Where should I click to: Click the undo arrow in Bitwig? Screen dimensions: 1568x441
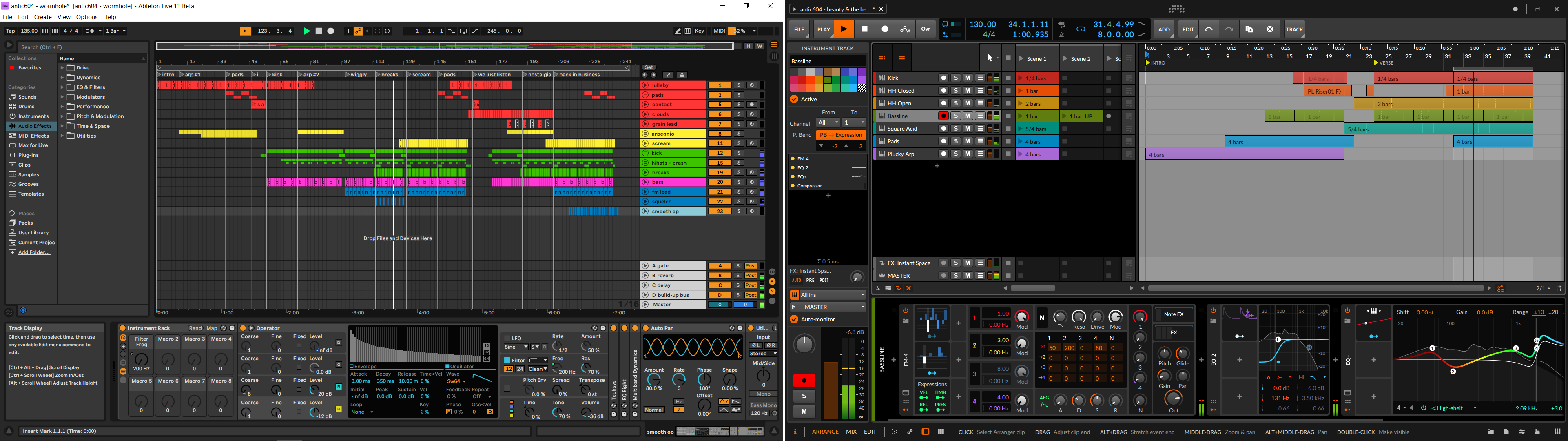(1209, 29)
